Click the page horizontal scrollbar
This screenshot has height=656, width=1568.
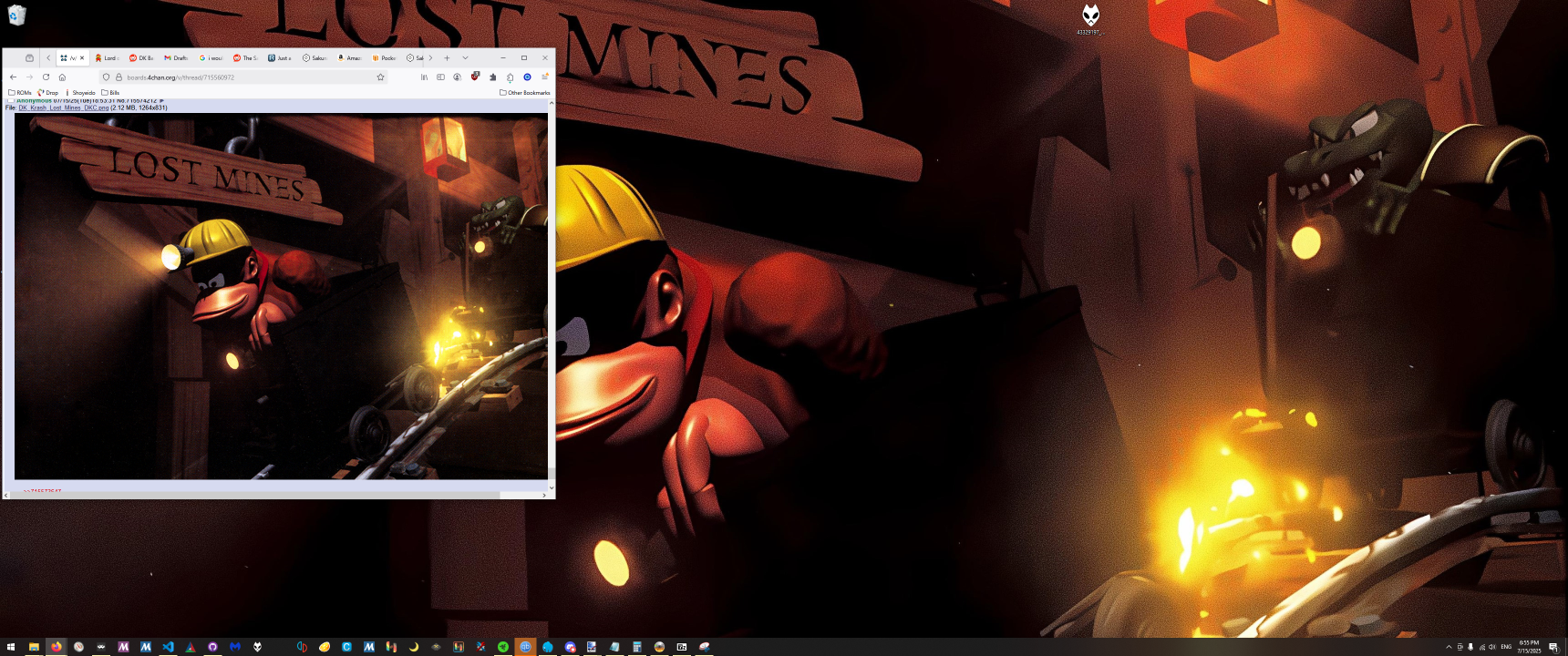pyautogui.click(x=255, y=495)
